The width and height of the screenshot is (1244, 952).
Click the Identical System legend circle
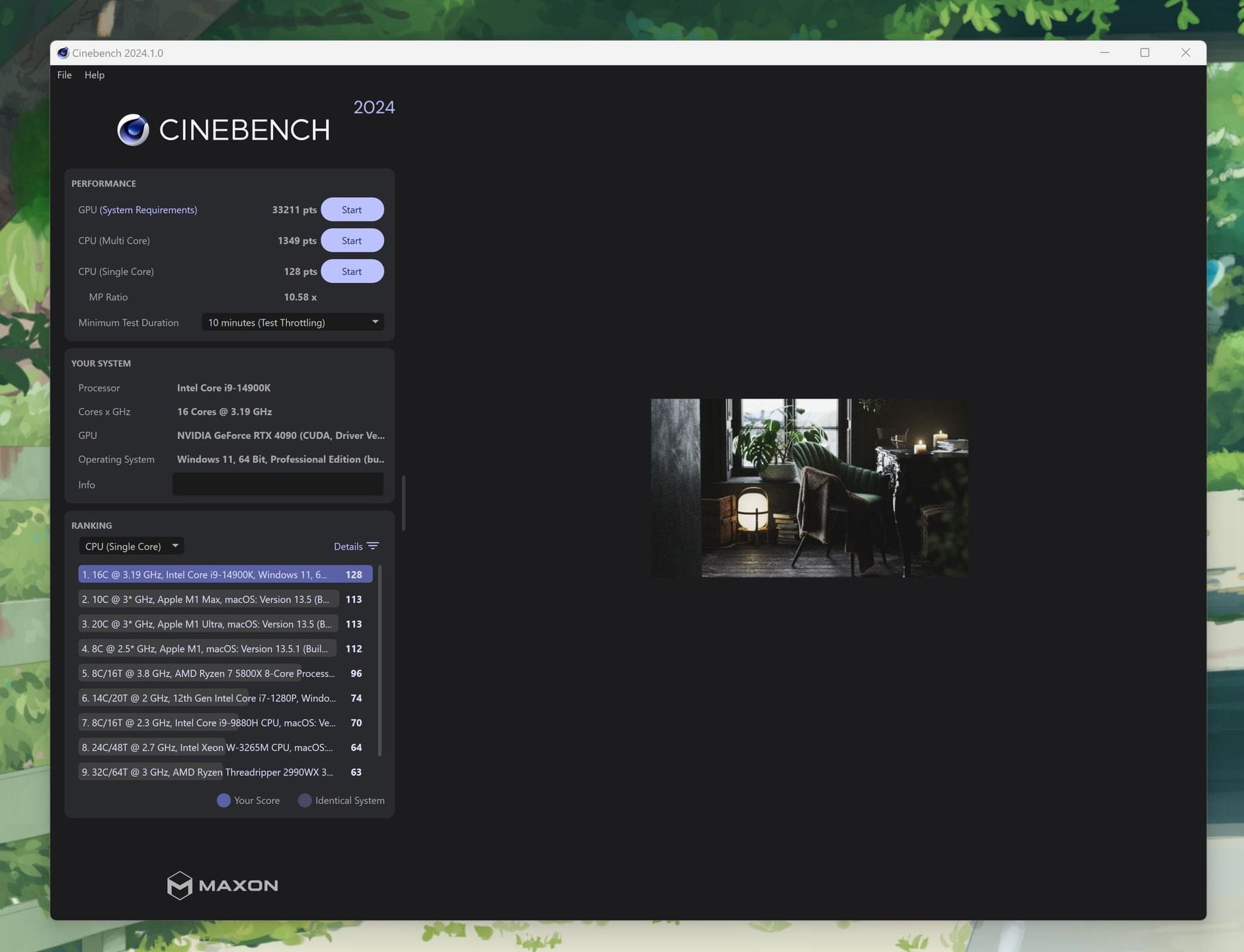click(x=305, y=801)
